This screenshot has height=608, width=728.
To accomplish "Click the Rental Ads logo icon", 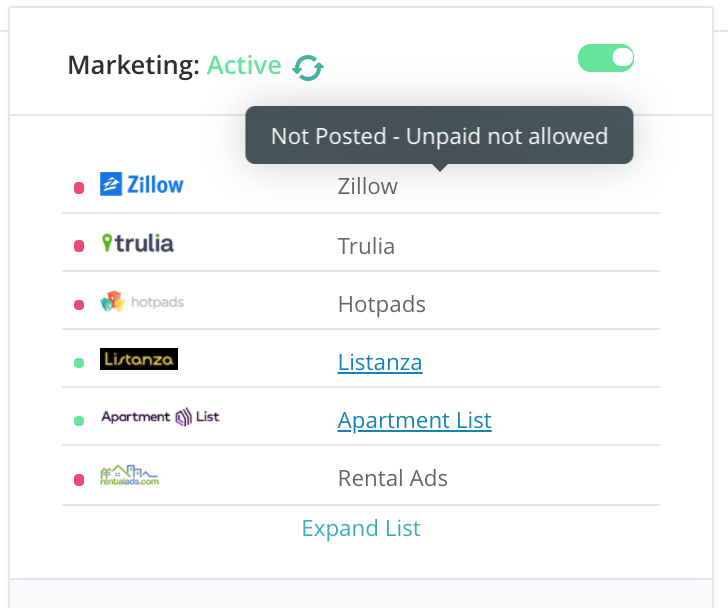I will (x=129, y=475).
